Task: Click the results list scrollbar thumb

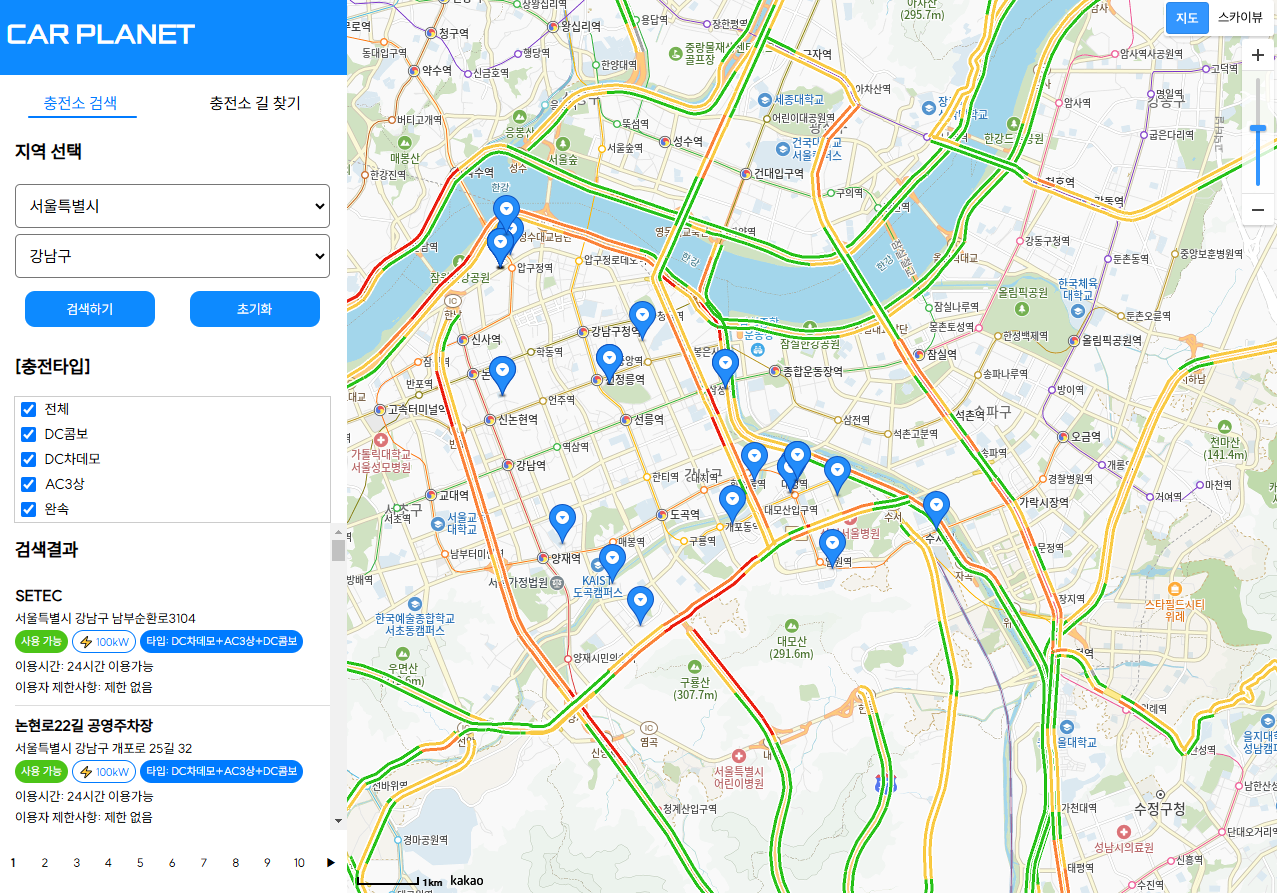Action: [x=338, y=551]
